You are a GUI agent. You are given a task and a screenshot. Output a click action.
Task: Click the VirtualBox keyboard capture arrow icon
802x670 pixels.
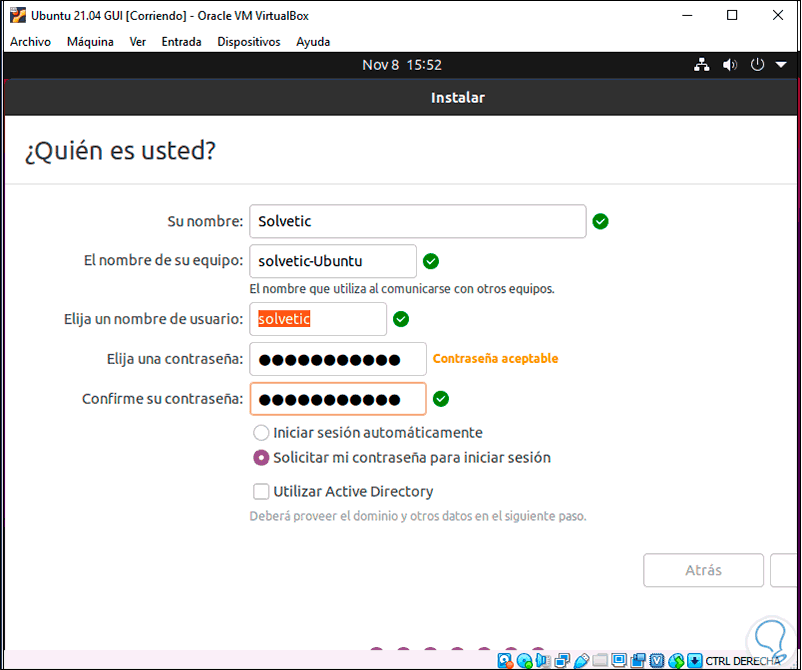695,661
